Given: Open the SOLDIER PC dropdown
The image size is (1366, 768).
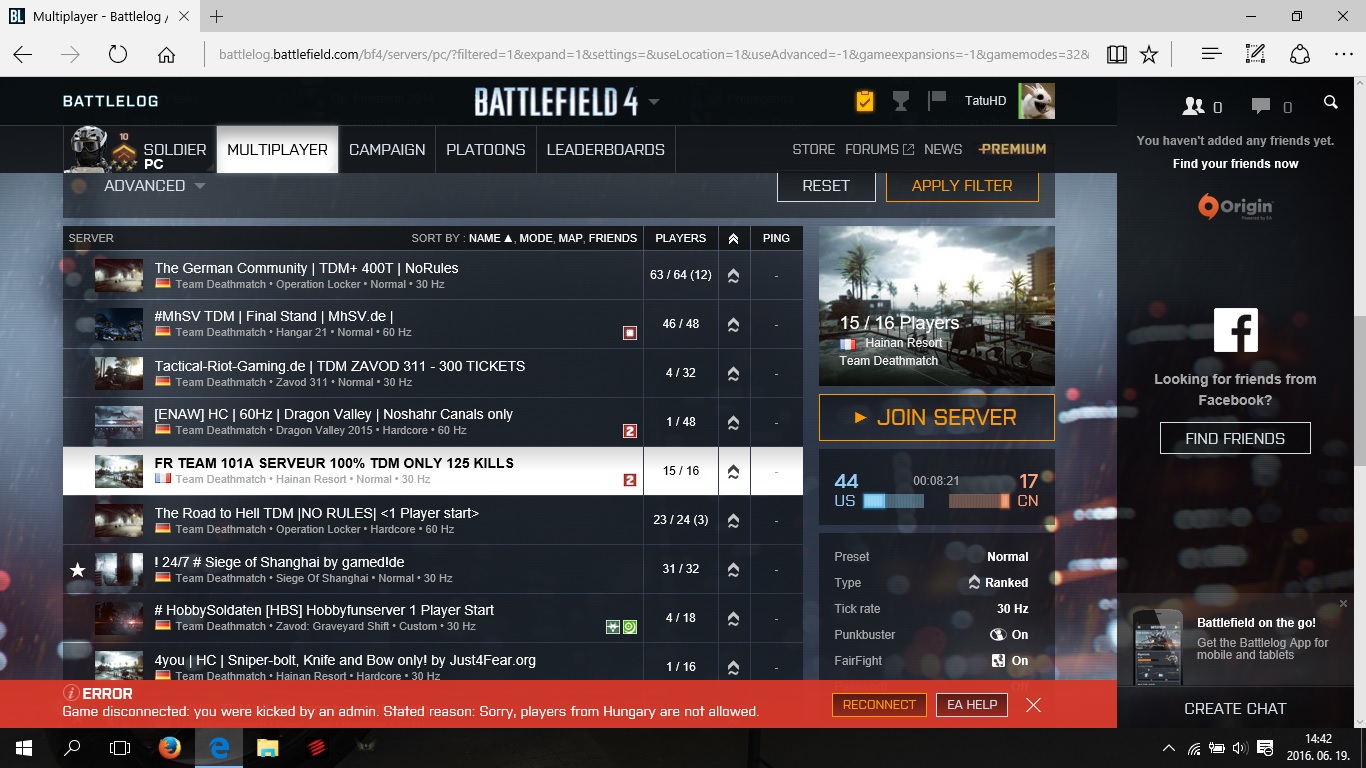Looking at the screenshot, I should click(x=138, y=150).
